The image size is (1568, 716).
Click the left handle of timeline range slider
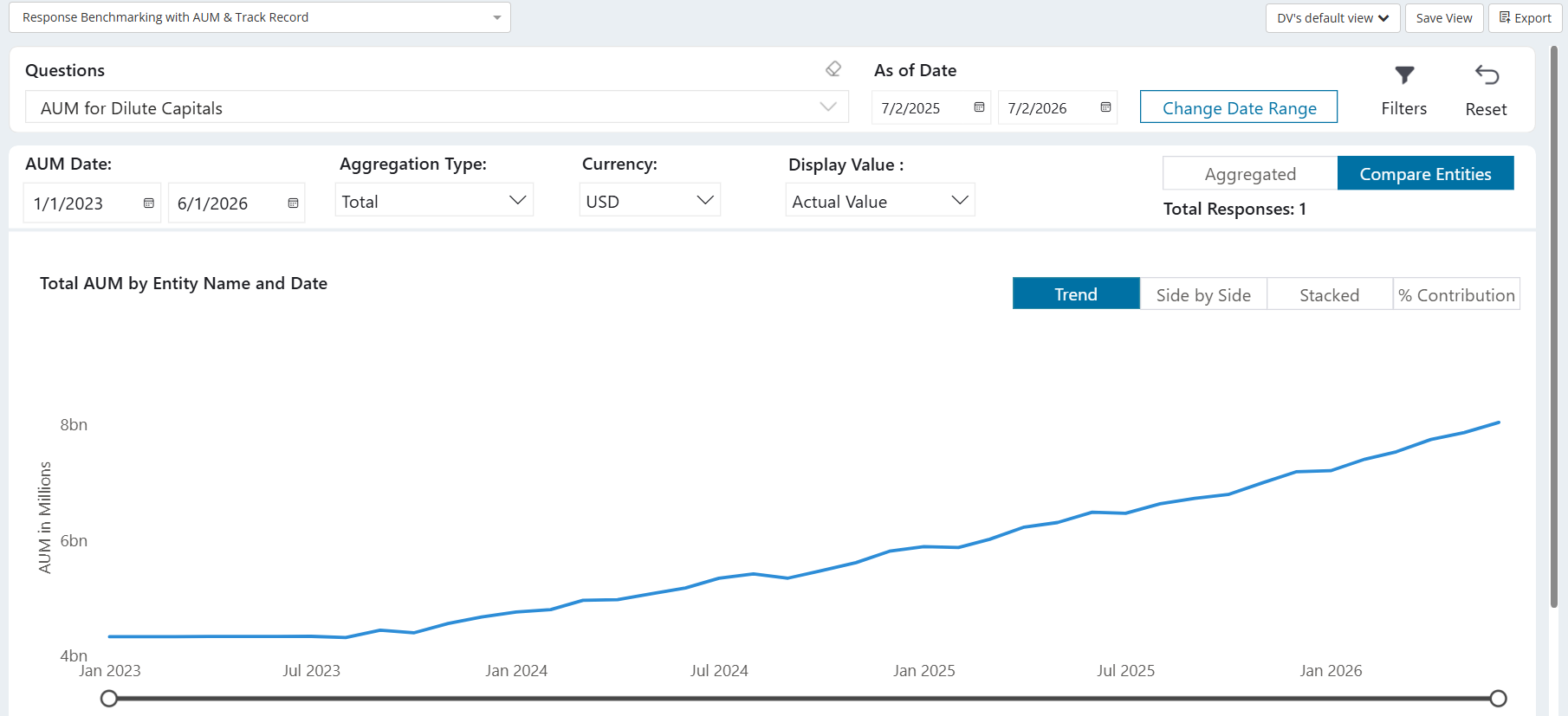point(109,698)
